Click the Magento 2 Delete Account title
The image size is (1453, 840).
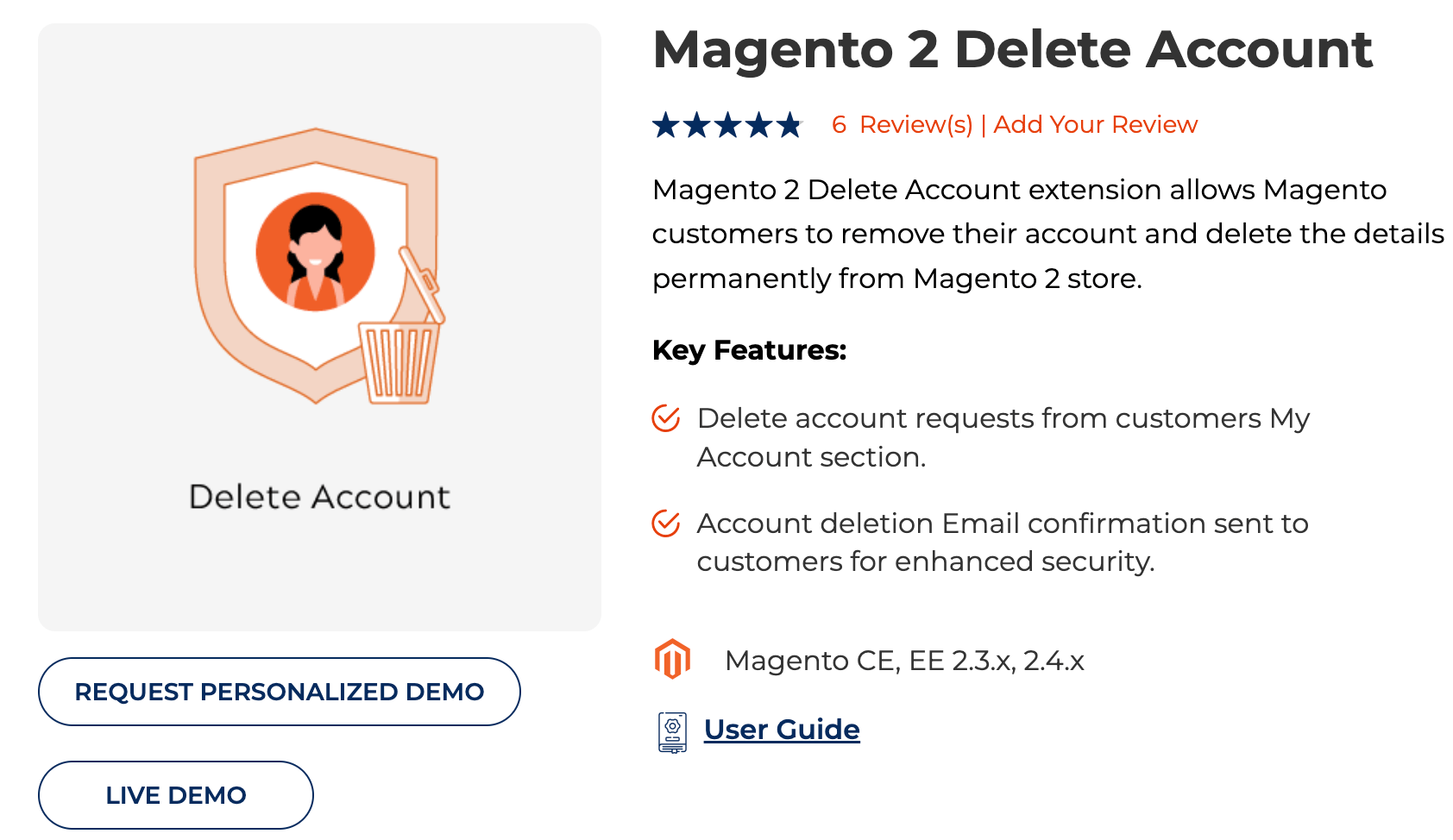click(x=1011, y=50)
